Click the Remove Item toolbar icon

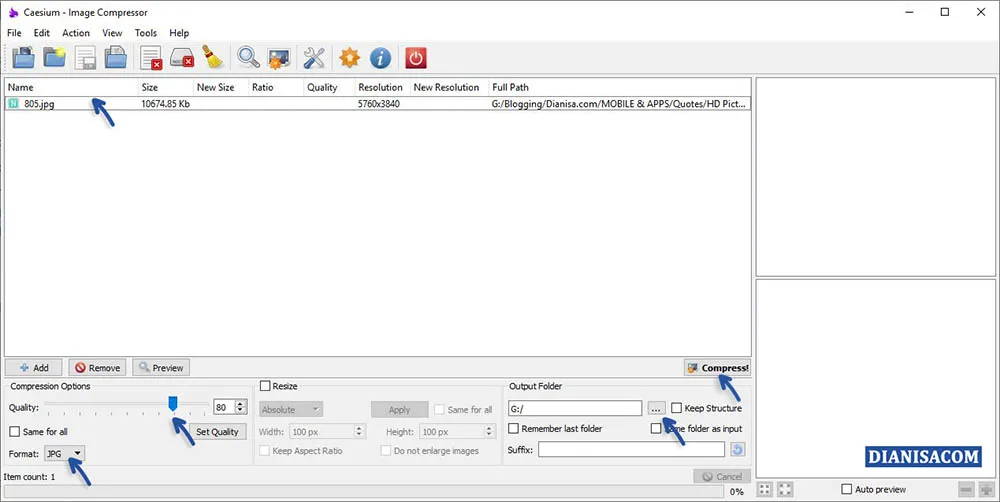click(150, 58)
